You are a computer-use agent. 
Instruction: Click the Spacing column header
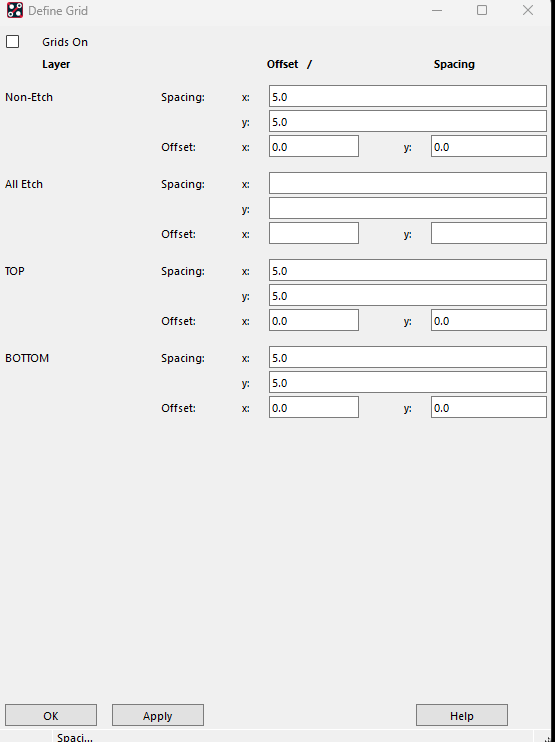pyautogui.click(x=454, y=64)
